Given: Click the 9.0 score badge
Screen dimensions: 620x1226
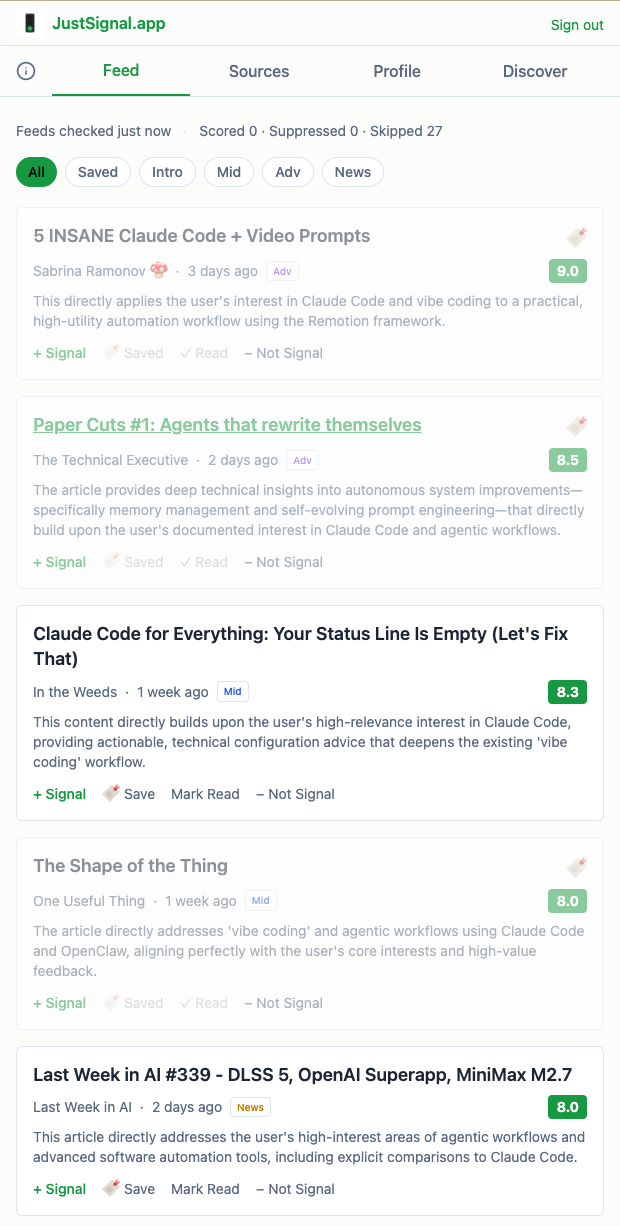Looking at the screenshot, I should (567, 270).
